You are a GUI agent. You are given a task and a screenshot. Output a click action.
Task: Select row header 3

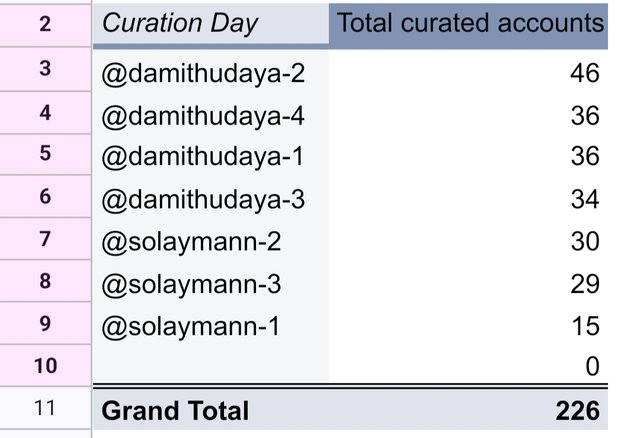(x=45, y=70)
